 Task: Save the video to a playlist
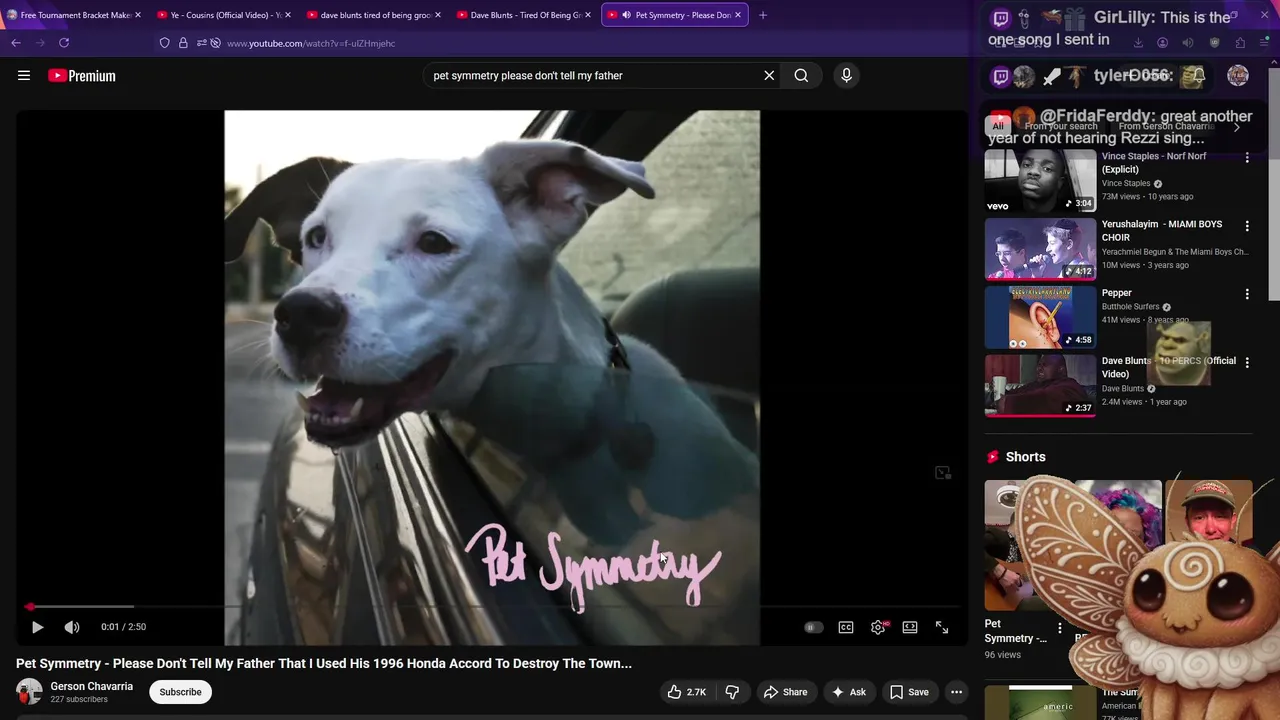tap(909, 692)
